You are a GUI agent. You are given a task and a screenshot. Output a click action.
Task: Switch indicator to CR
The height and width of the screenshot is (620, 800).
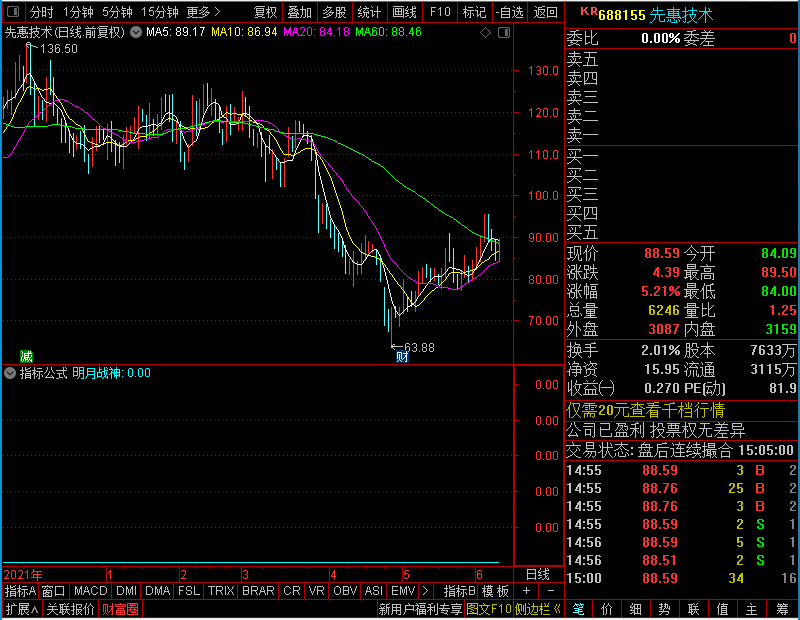coord(291,591)
